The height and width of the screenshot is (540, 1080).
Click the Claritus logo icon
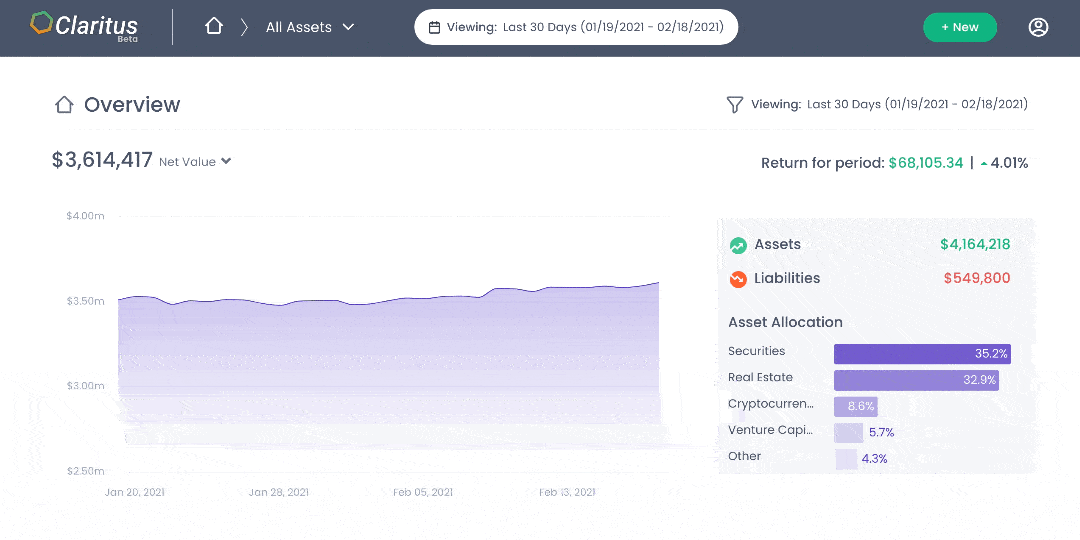(42, 24)
